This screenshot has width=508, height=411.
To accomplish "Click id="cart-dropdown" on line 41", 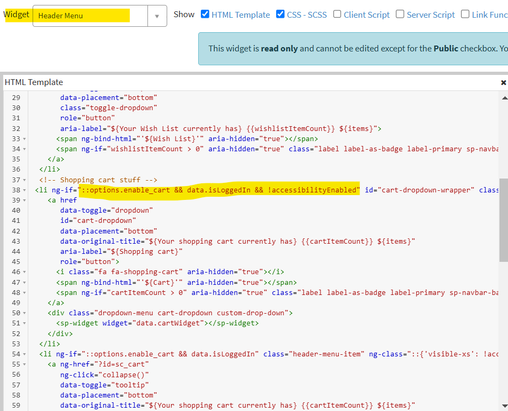I will tap(98, 221).
